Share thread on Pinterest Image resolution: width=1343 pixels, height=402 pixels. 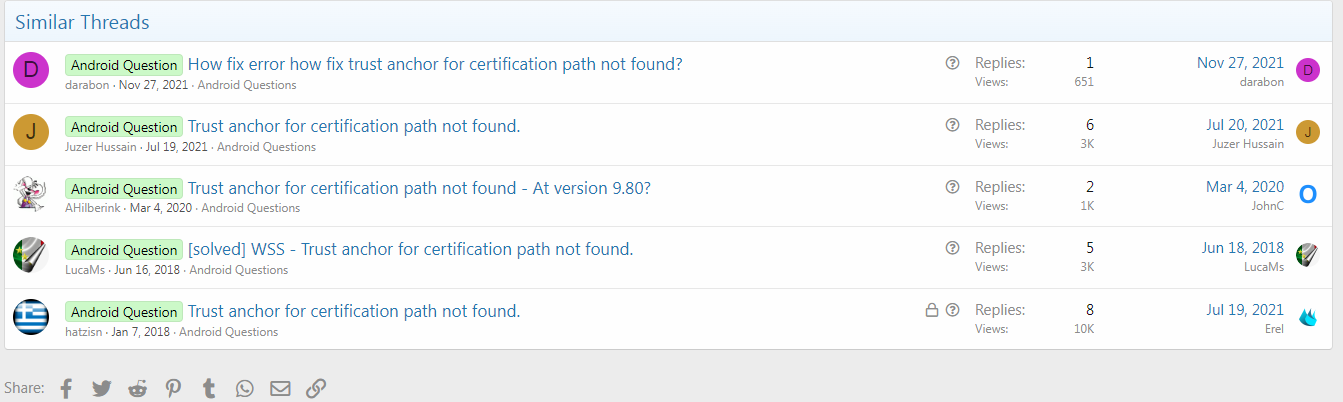point(173,388)
